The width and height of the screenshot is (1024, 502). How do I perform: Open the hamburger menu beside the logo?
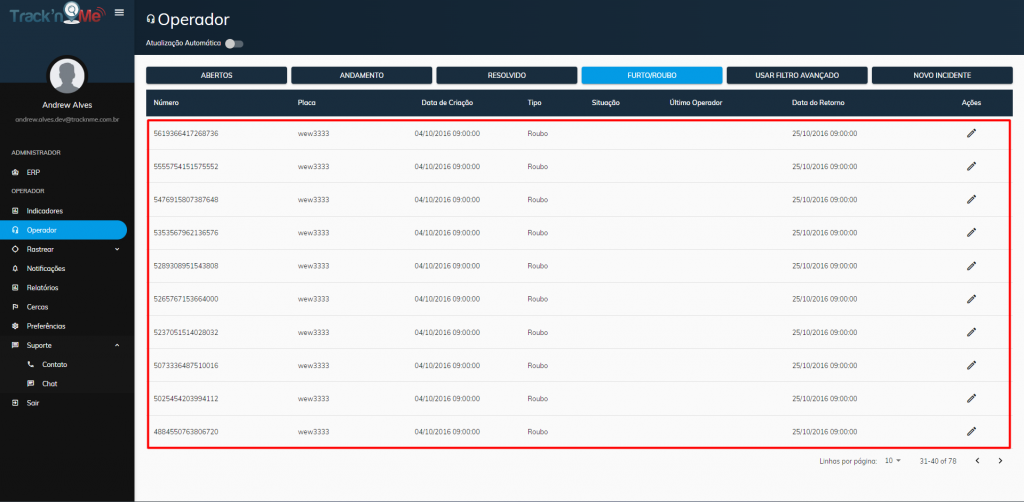click(x=119, y=12)
